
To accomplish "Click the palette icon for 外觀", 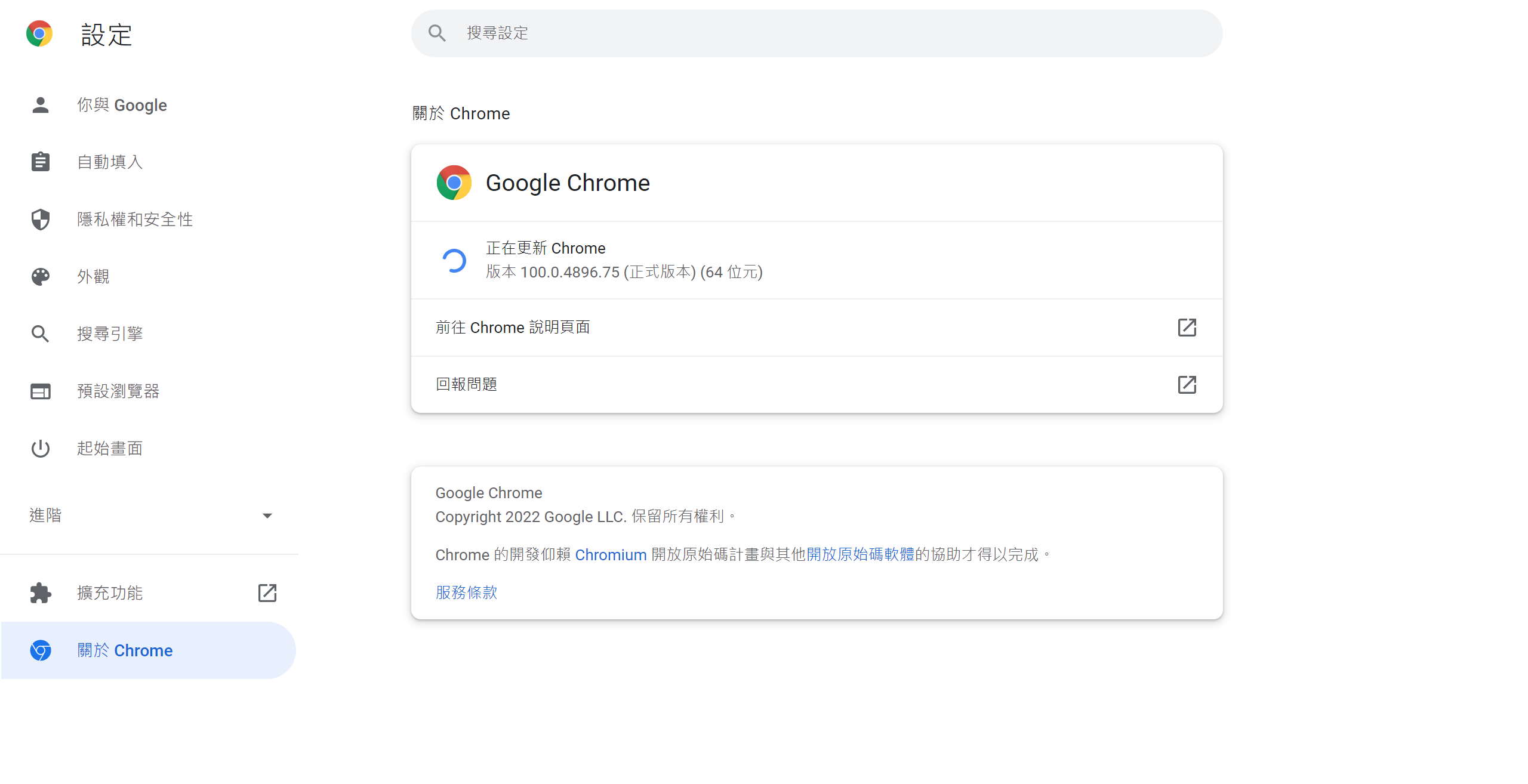I will 40,276.
